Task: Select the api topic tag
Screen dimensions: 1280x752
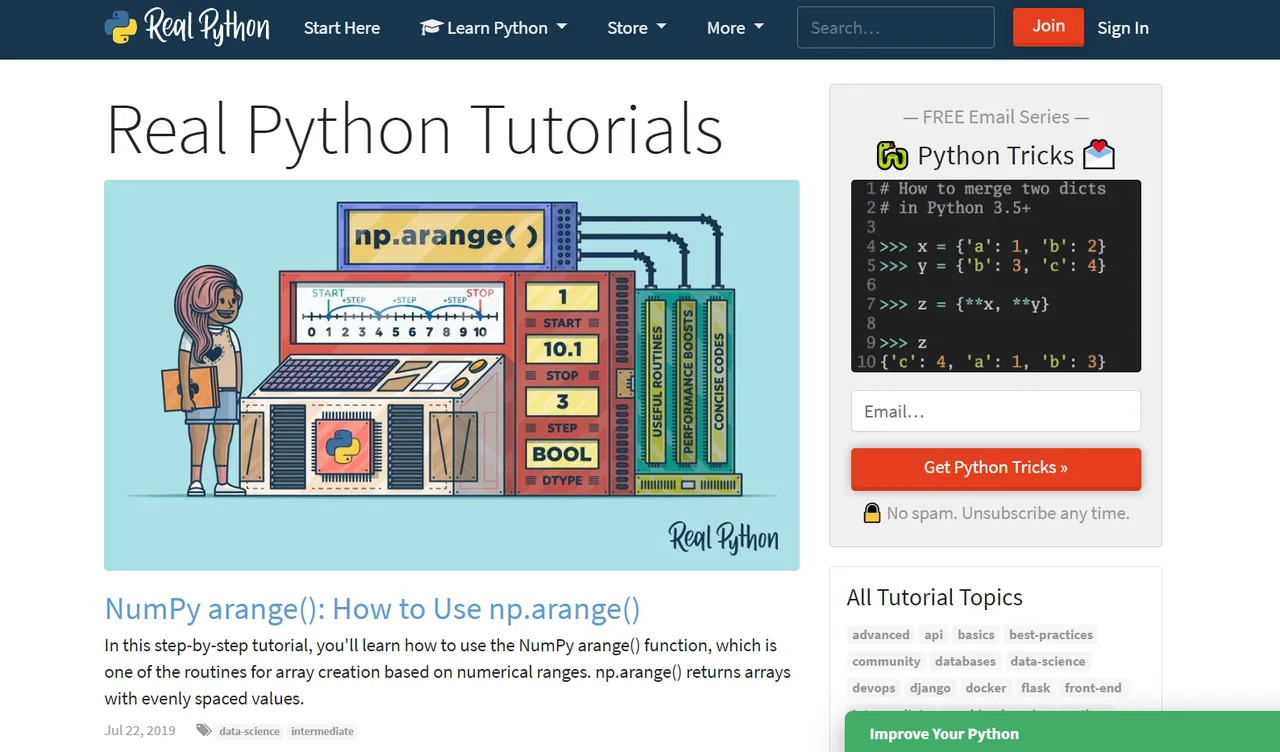Action: (934, 635)
